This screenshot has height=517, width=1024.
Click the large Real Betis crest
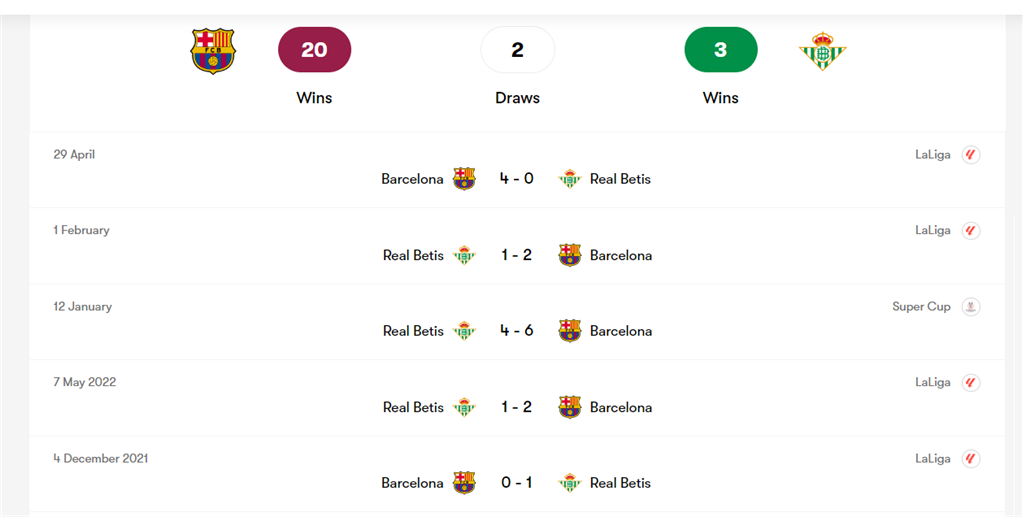pos(822,50)
